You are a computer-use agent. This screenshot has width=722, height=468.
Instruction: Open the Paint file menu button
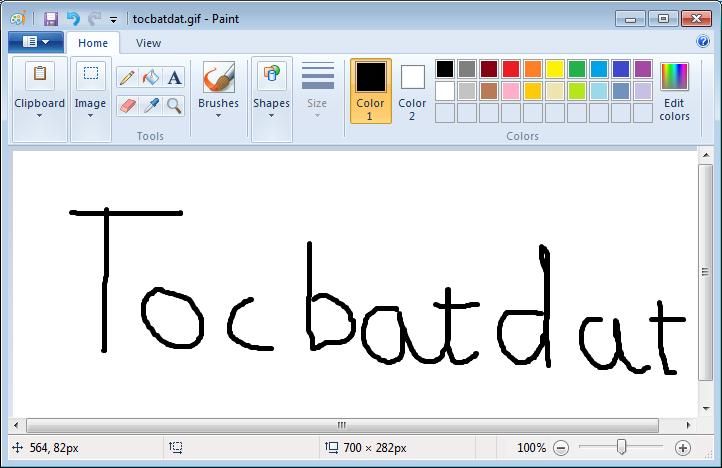[35, 42]
